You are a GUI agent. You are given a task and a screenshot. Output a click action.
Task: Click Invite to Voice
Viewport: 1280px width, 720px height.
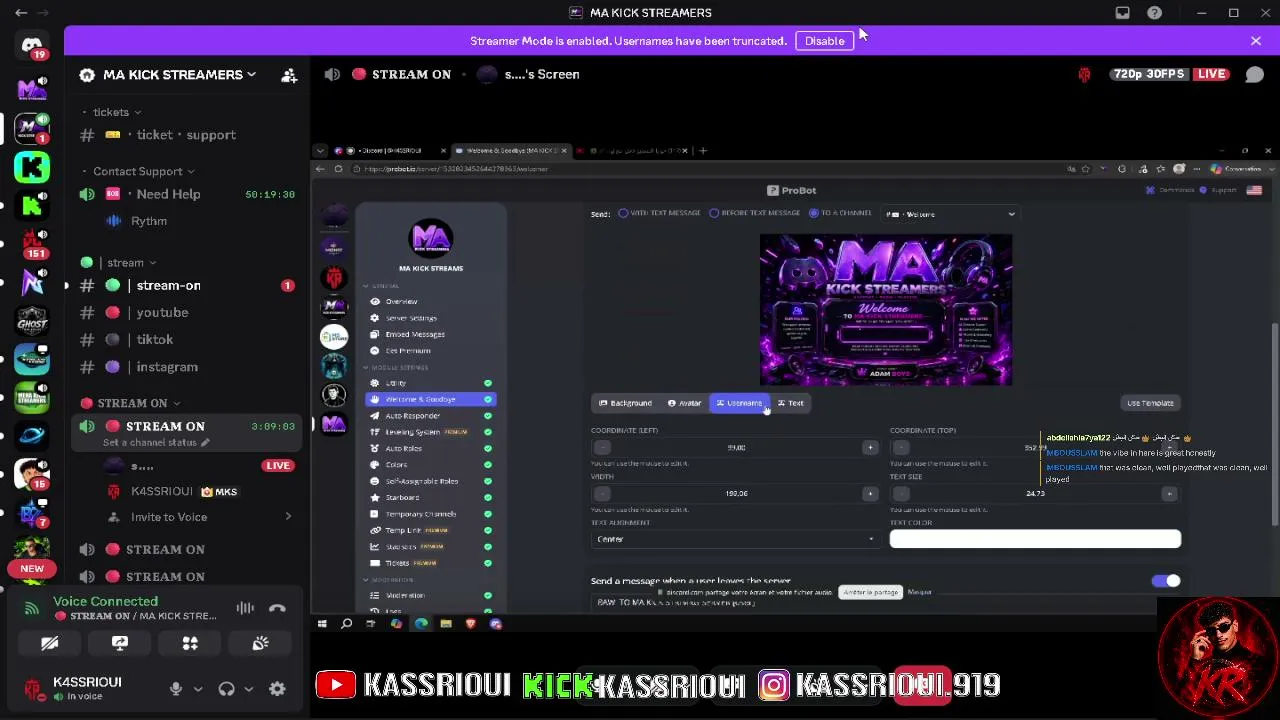coord(187,517)
